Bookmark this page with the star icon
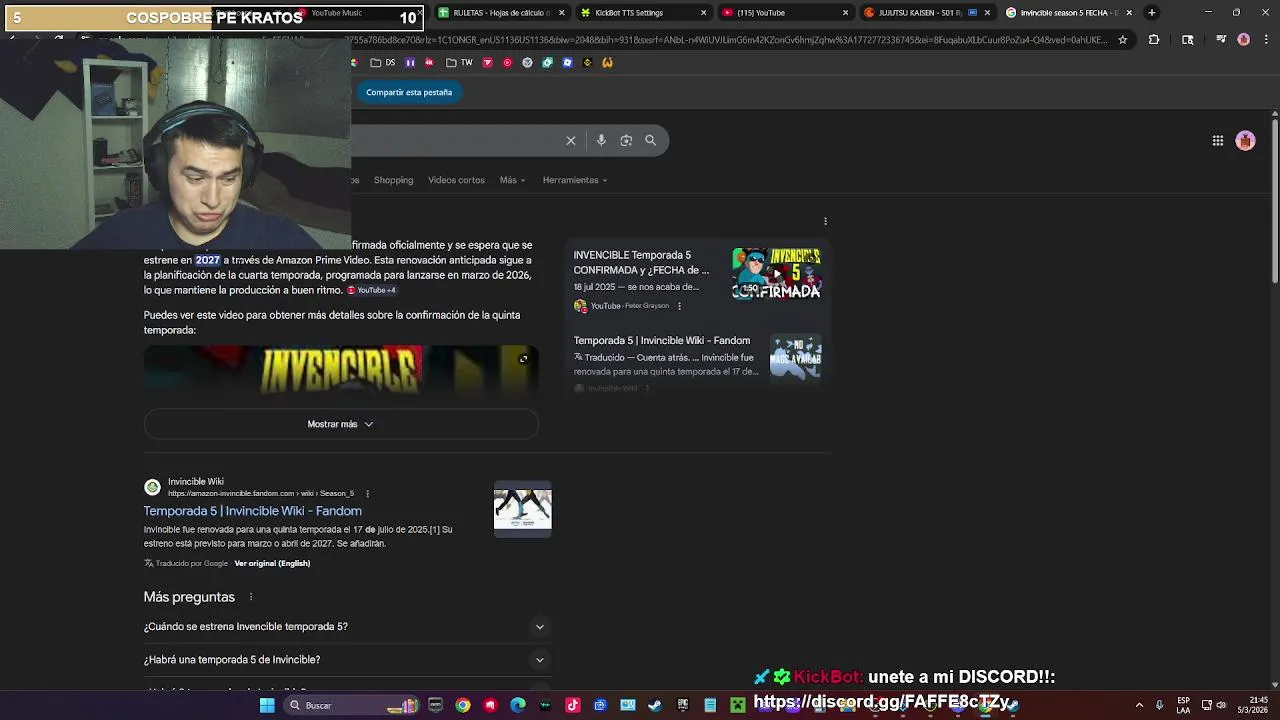1280x720 pixels. 1123,40
